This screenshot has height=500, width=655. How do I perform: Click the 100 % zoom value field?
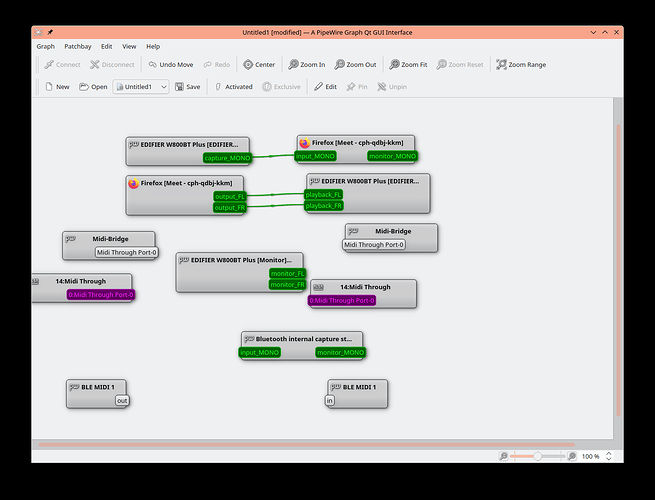tap(591, 456)
